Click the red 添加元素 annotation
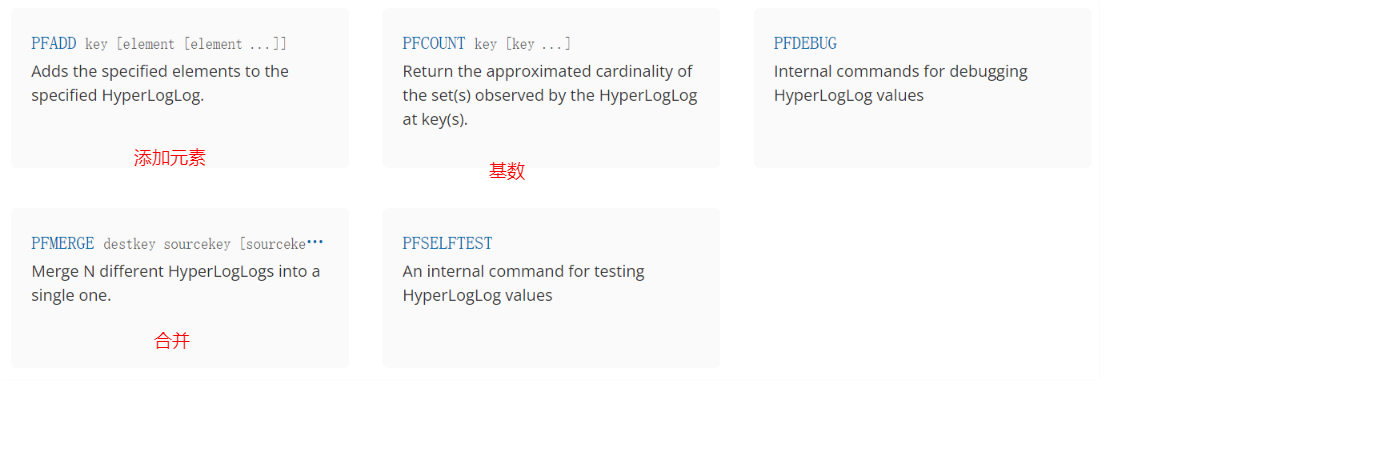The image size is (1374, 476). (170, 158)
